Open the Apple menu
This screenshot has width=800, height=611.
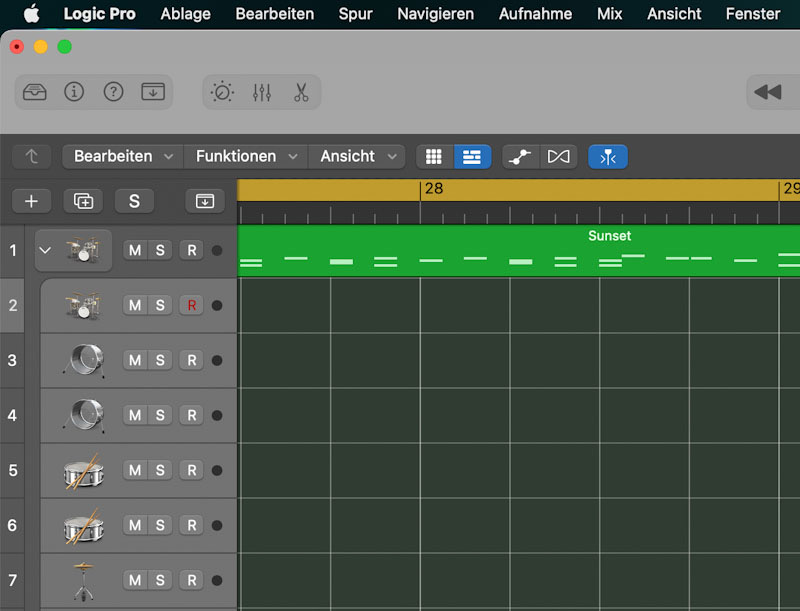32,14
